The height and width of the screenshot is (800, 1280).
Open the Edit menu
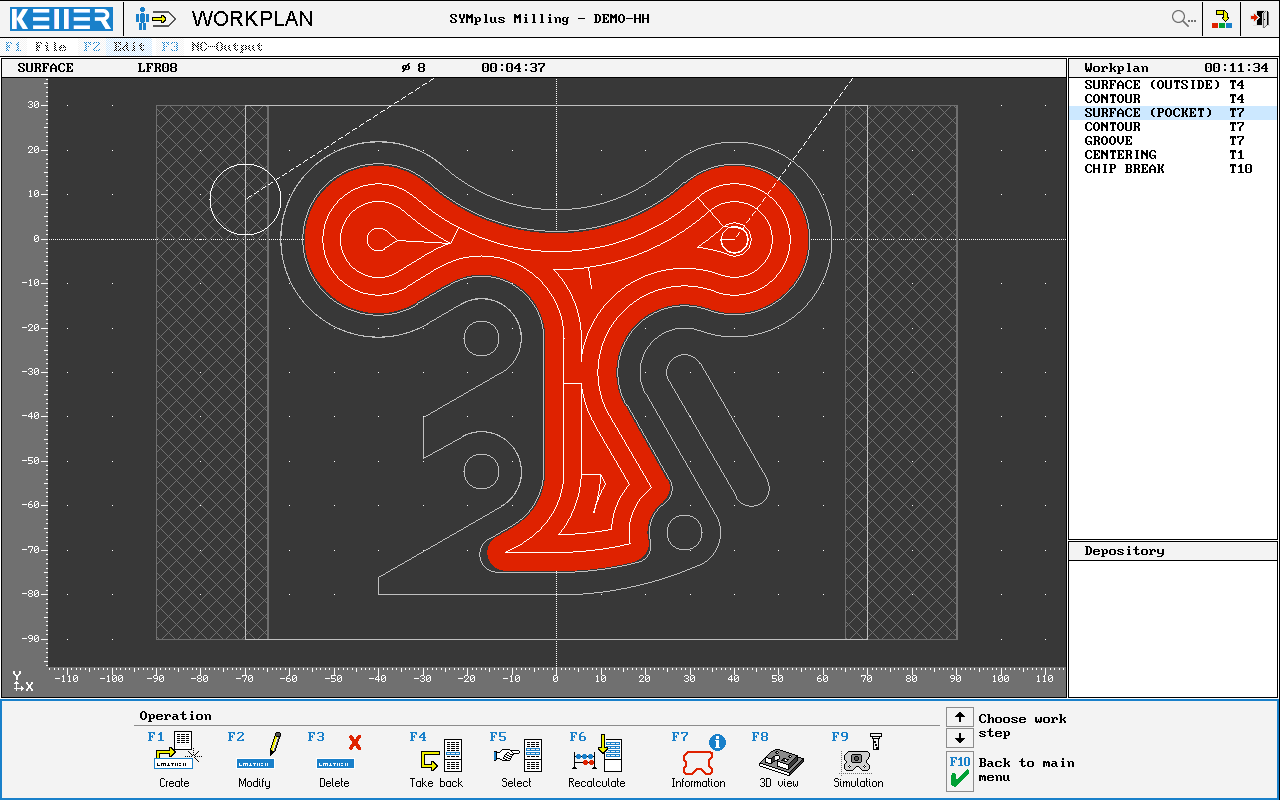[x=129, y=47]
